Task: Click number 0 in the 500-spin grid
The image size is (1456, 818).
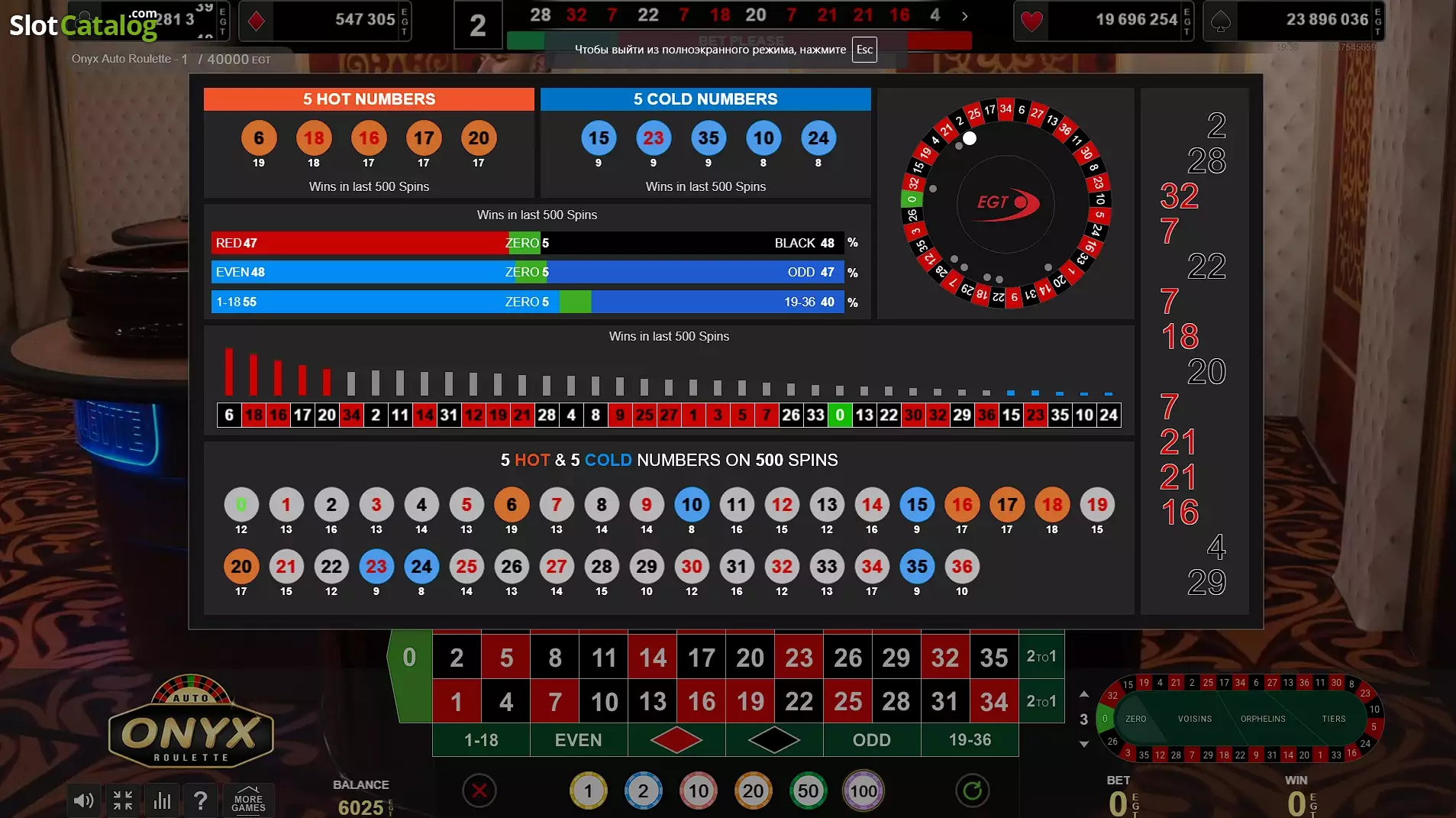Action: pos(241,505)
